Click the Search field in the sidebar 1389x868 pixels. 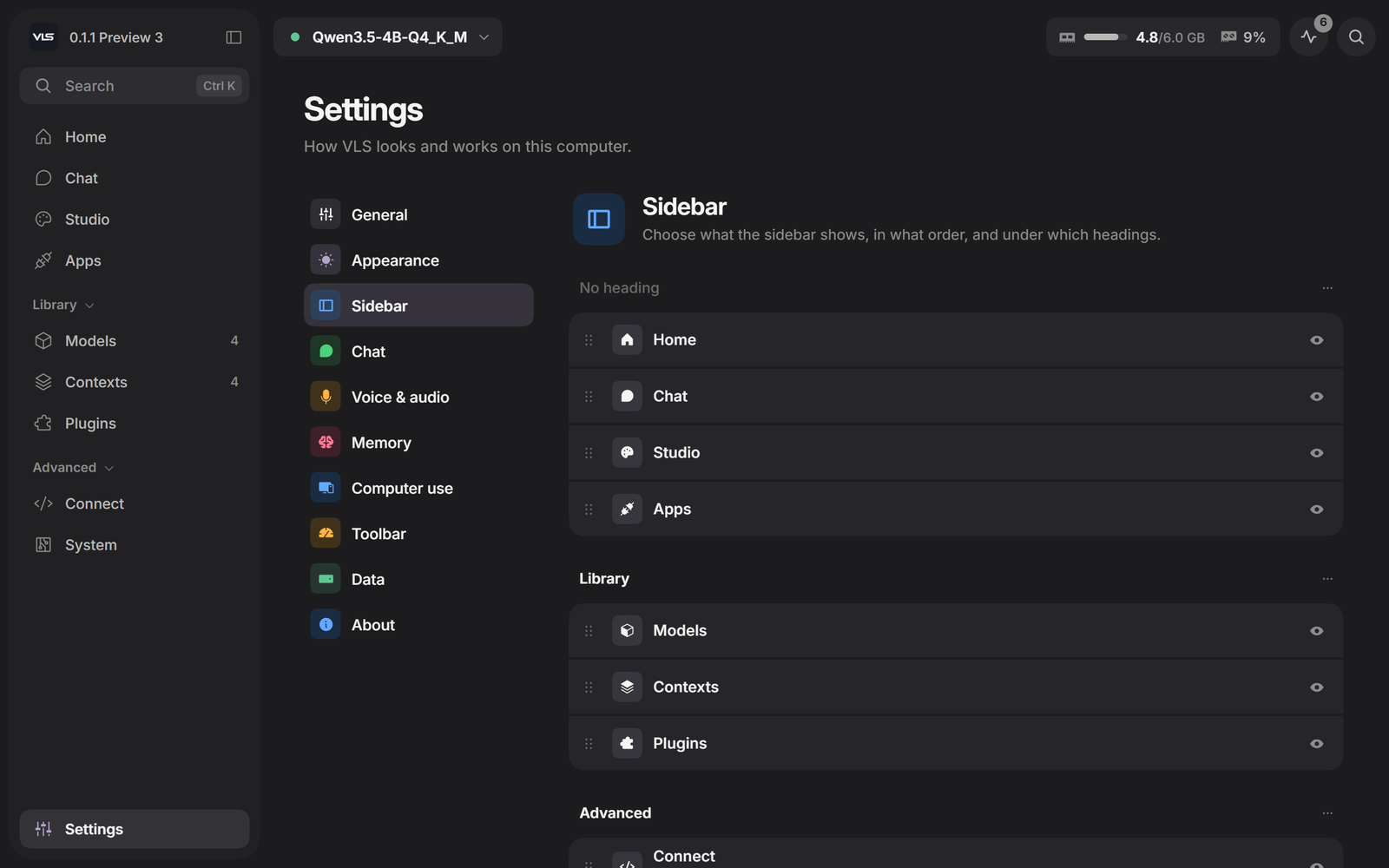pyautogui.click(x=135, y=86)
